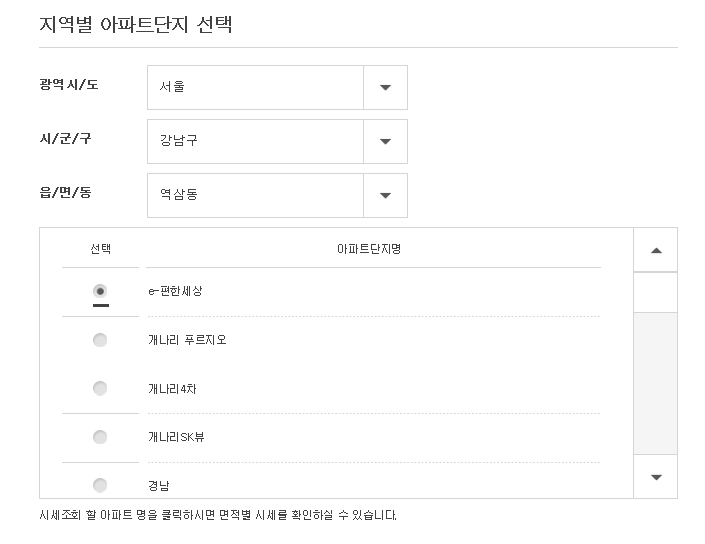Select the e-편한세상 radio button
The width and height of the screenshot is (705, 544).
click(x=100, y=291)
